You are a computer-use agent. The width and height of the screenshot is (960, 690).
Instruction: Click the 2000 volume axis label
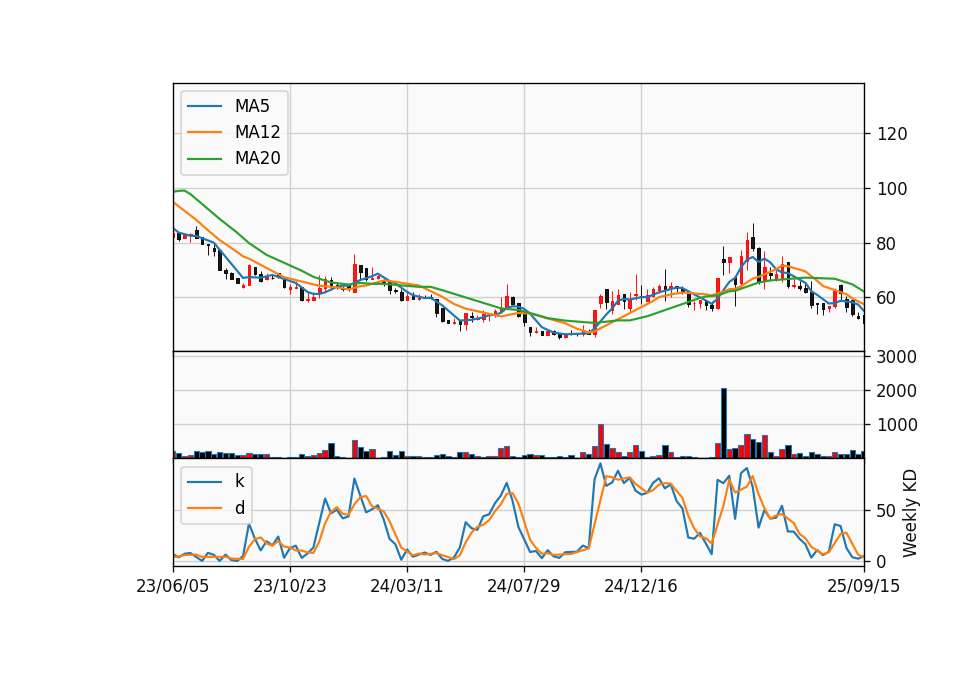pyautogui.click(x=897, y=391)
